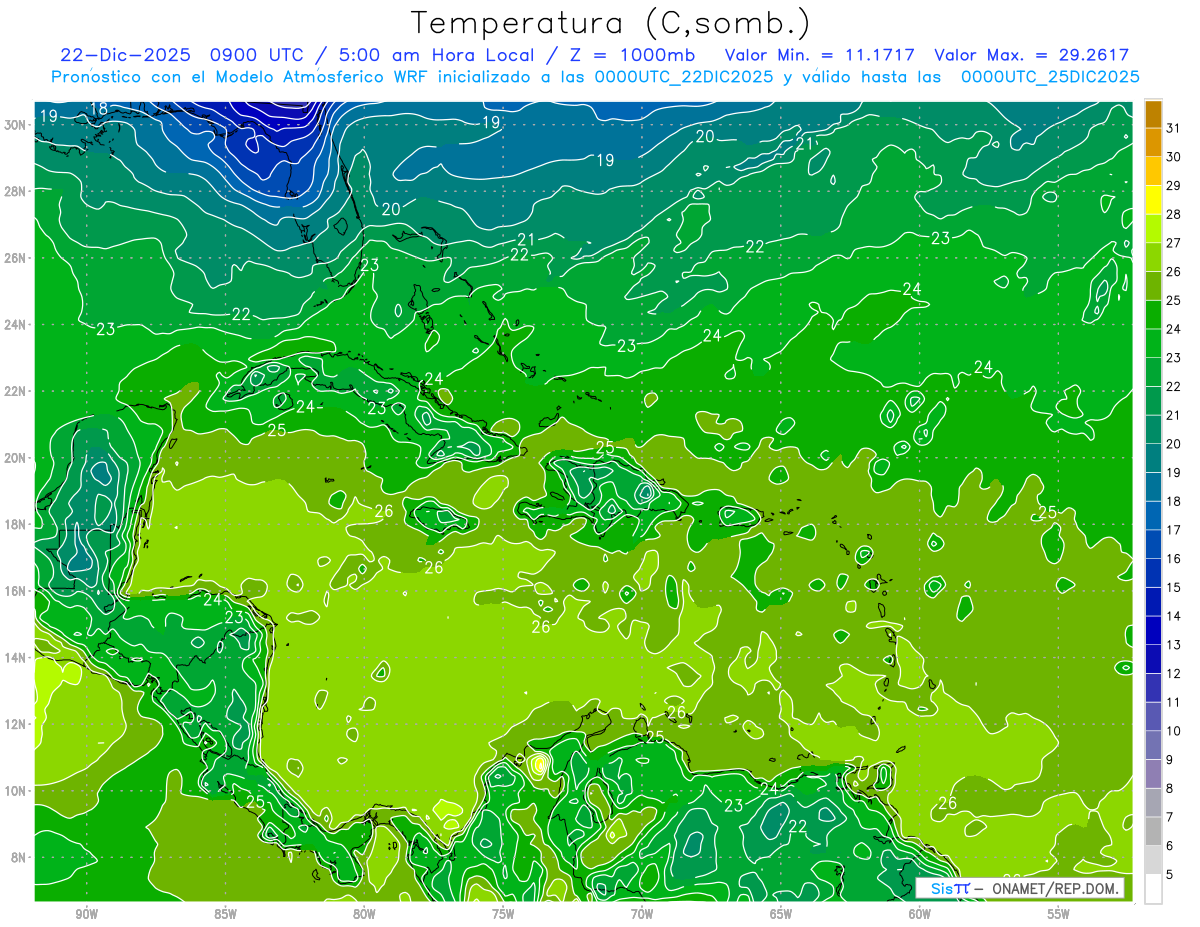Click the '65W' longitude axis label
This screenshot has width=1200, height=927.
[x=781, y=913]
